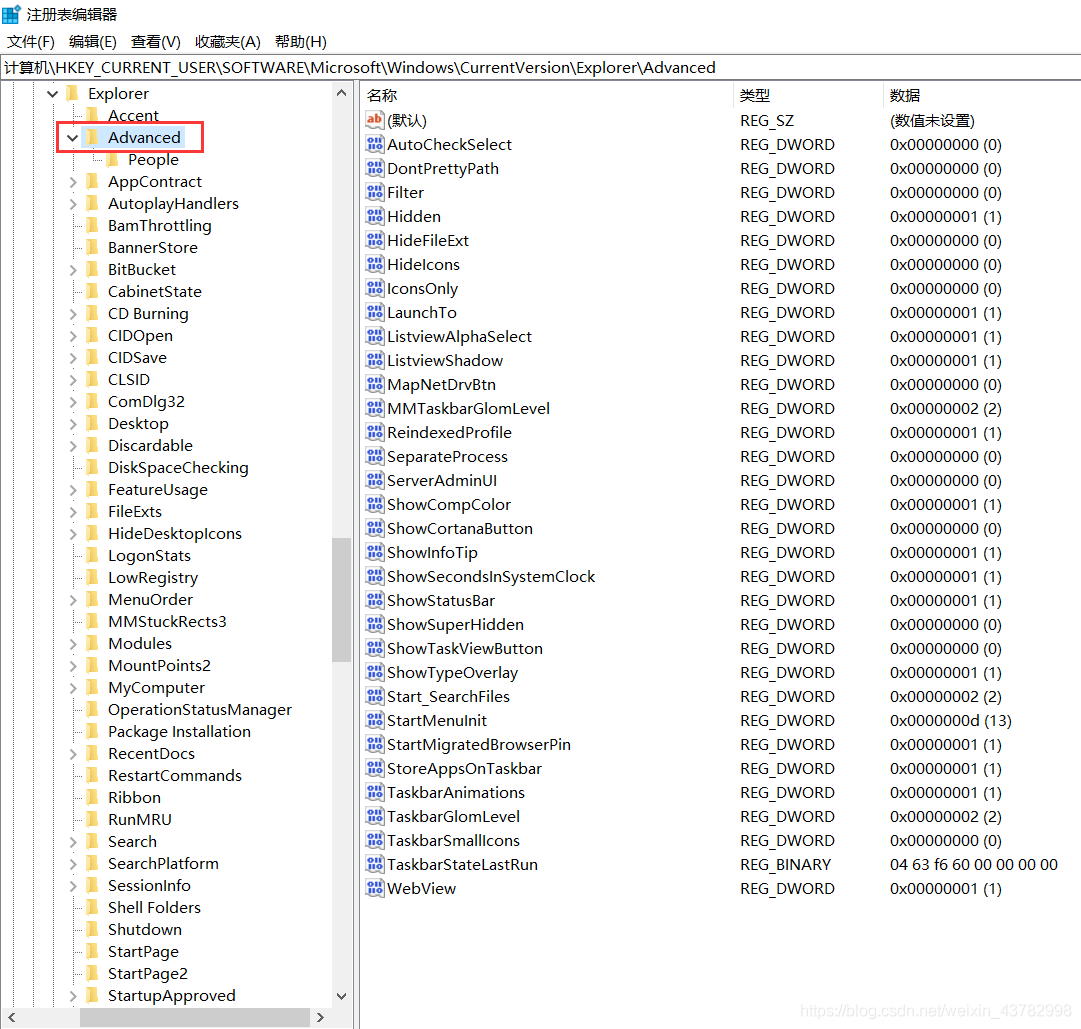Open the 帮助(H) menu
The height and width of the screenshot is (1029, 1081).
[x=301, y=42]
